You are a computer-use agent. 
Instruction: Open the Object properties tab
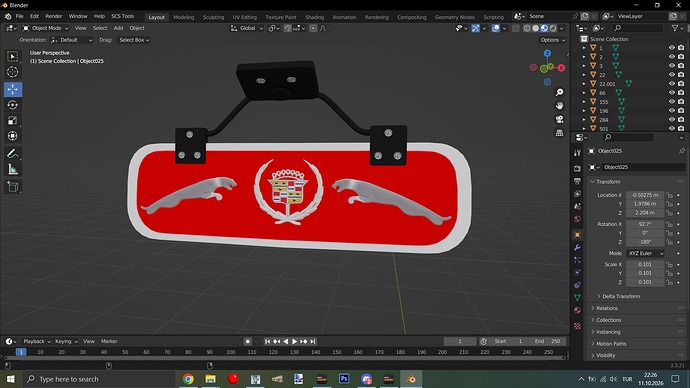[577, 234]
